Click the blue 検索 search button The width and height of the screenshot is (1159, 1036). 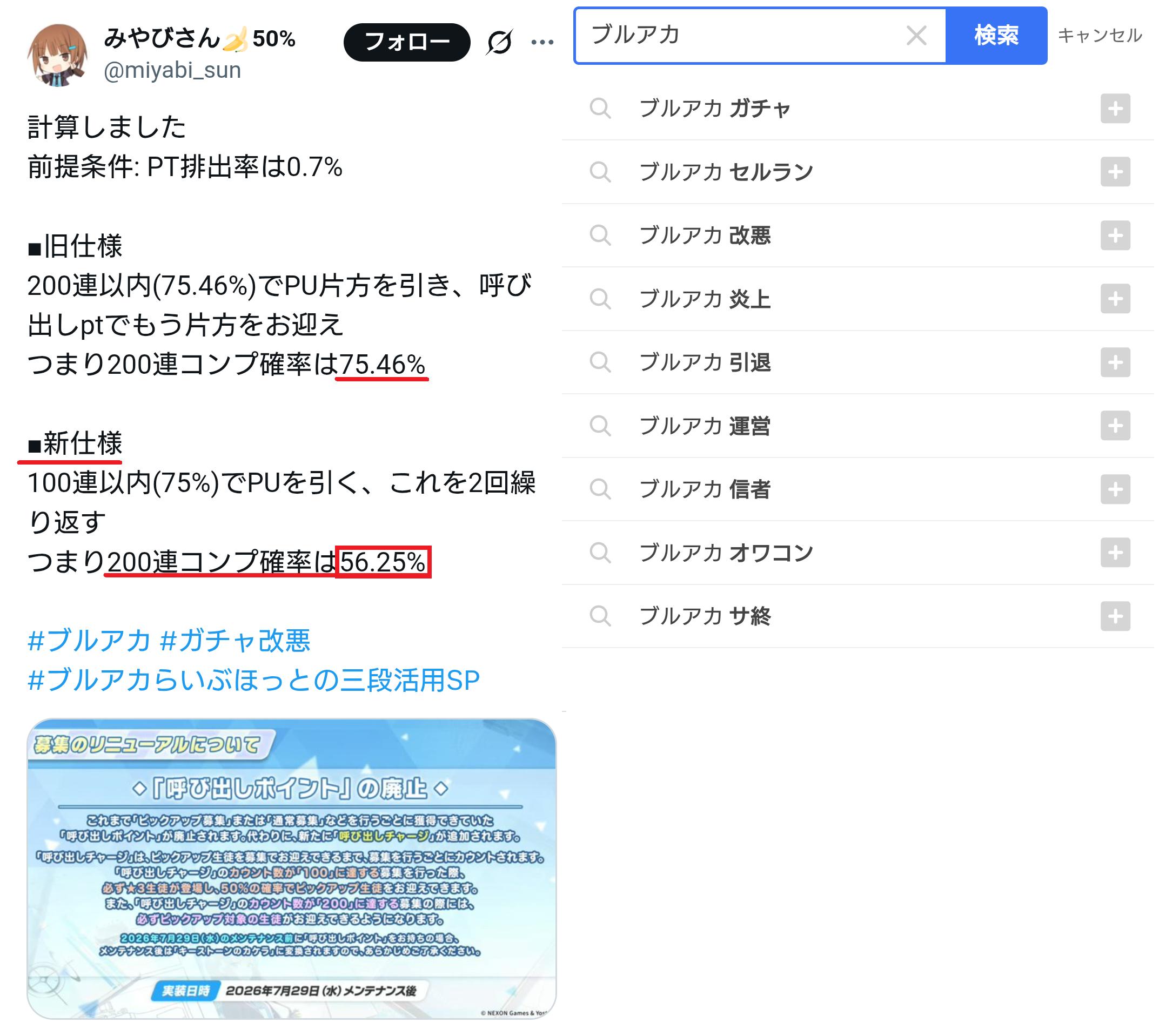pos(997,35)
